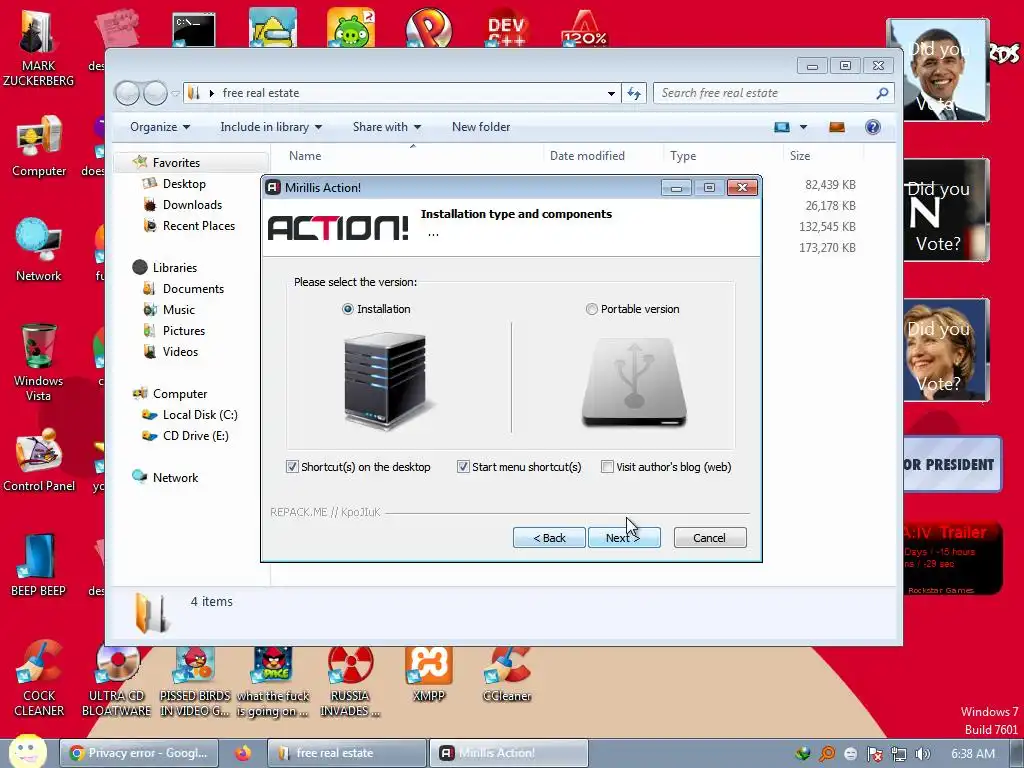Open Downloads in the sidebar

[192, 204]
